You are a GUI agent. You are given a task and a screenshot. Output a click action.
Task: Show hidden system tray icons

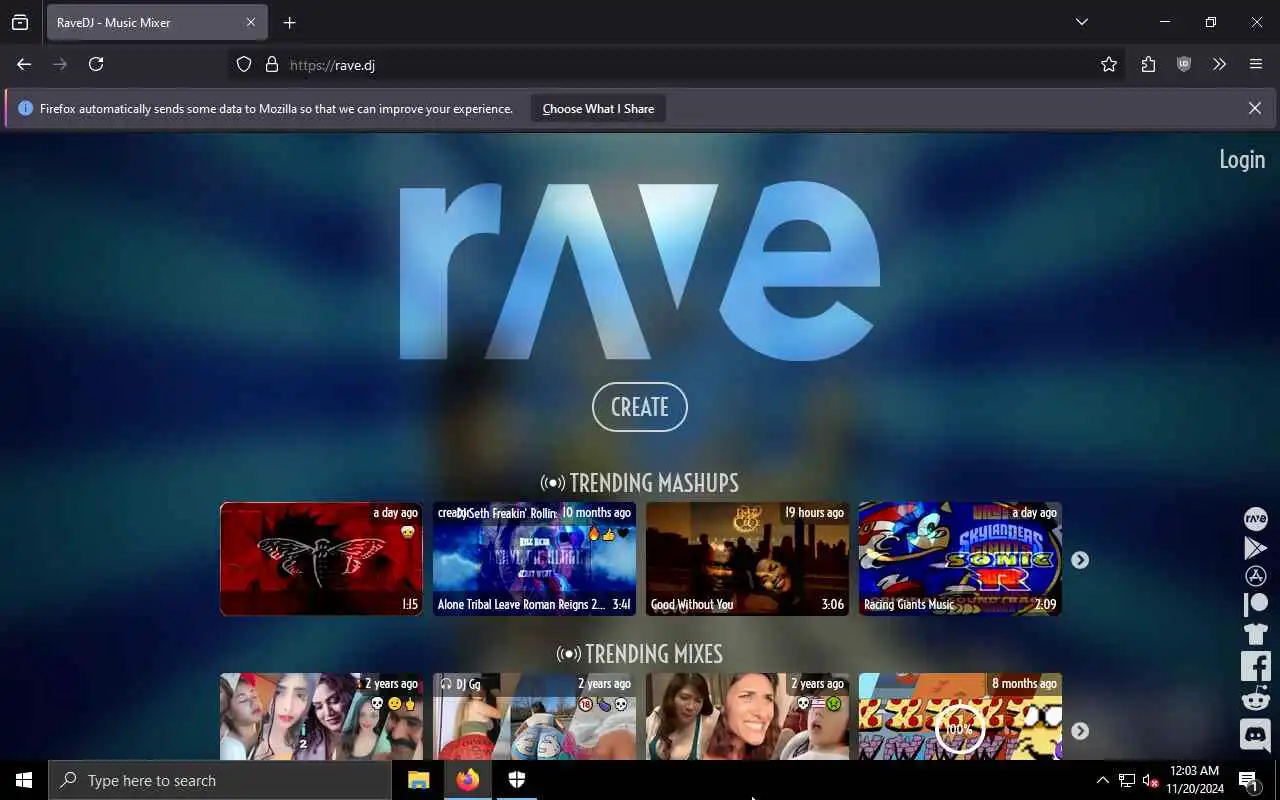(x=1103, y=780)
